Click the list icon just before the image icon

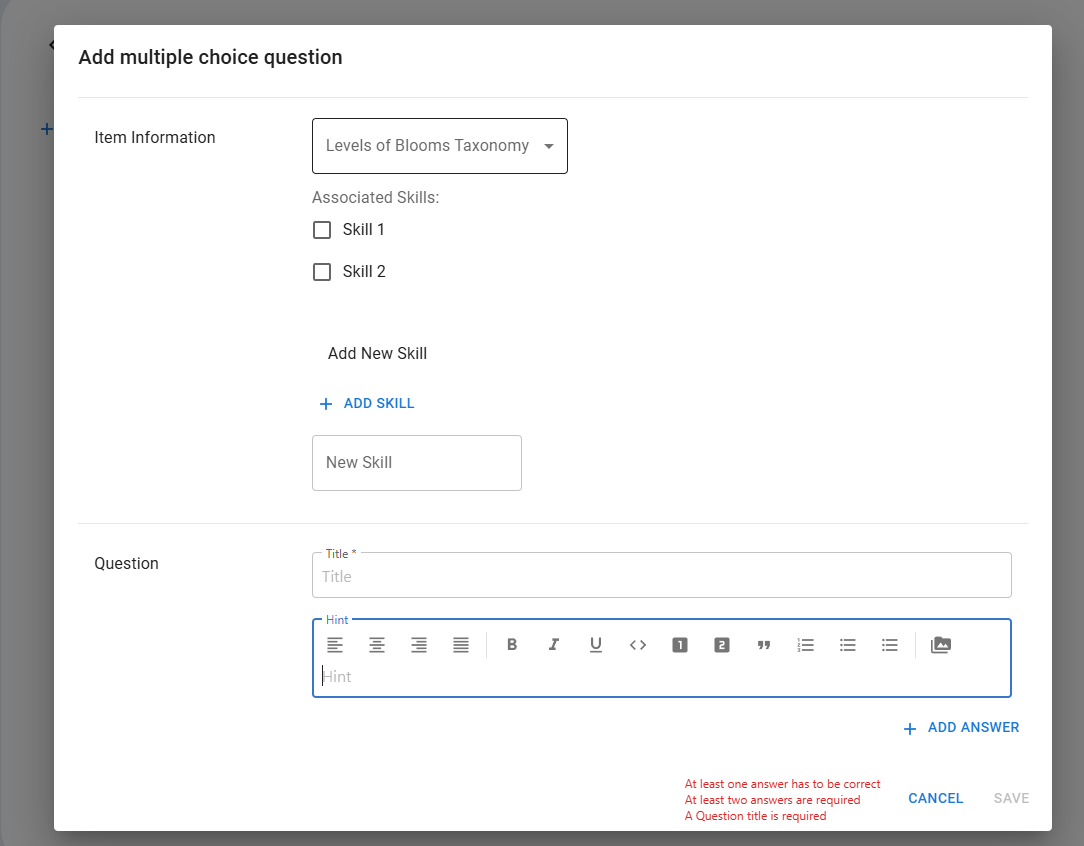pos(890,645)
